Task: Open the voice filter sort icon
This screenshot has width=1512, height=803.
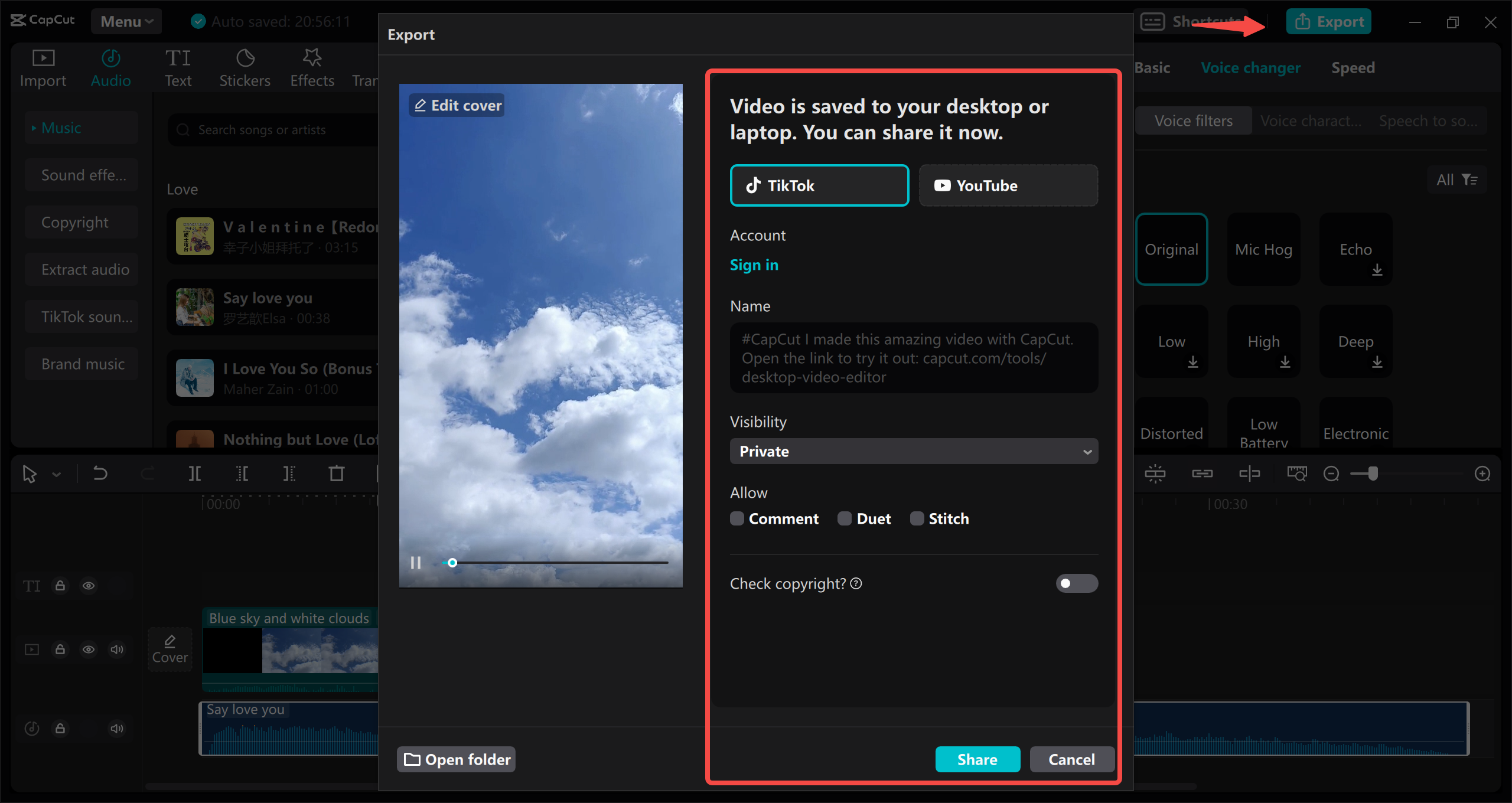Action: (x=1469, y=179)
